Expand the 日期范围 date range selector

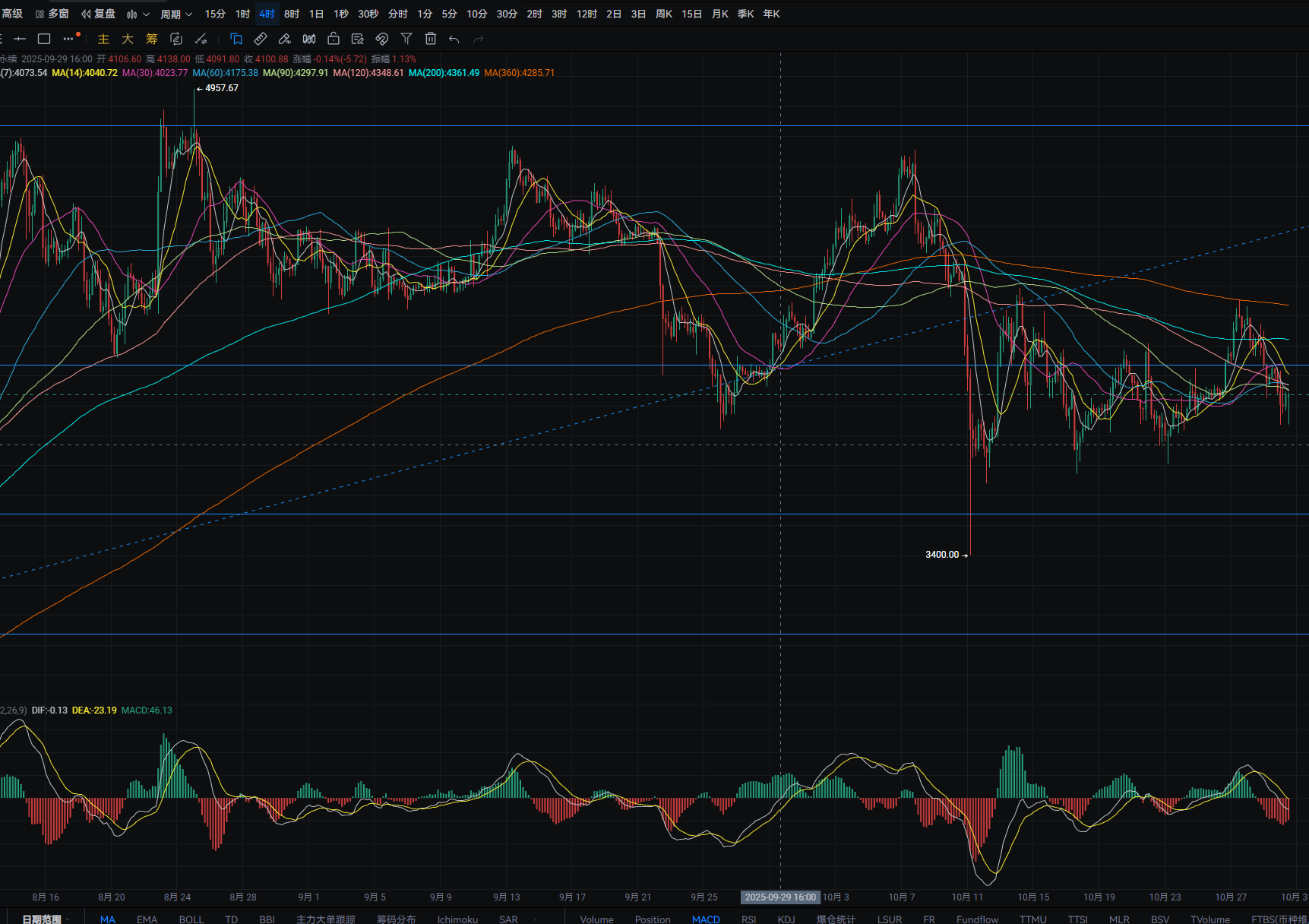tap(44, 919)
